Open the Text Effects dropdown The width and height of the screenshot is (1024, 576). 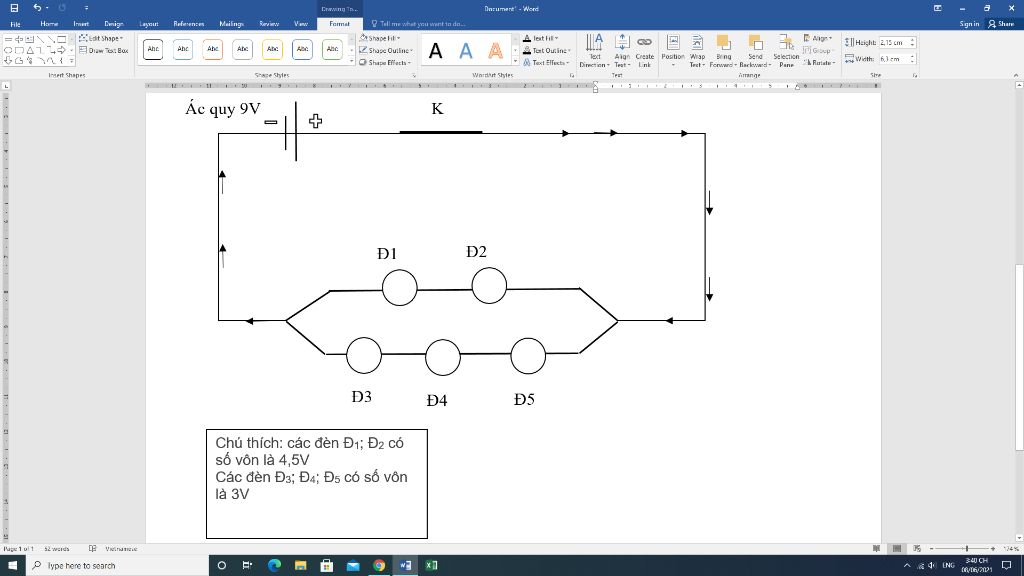pyautogui.click(x=546, y=63)
